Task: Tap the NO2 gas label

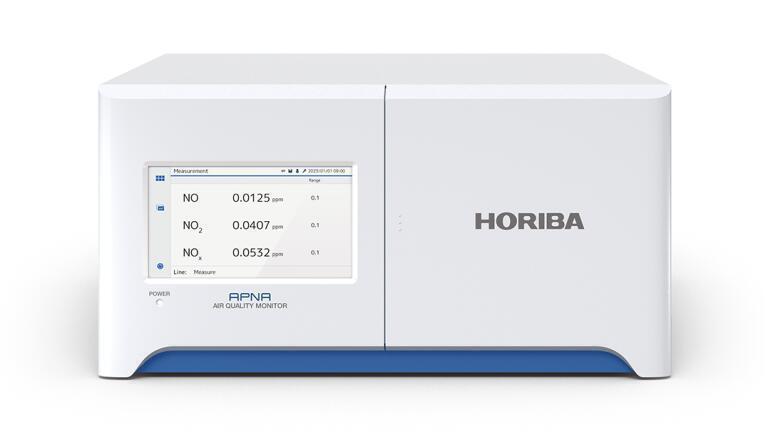Action: [192, 226]
